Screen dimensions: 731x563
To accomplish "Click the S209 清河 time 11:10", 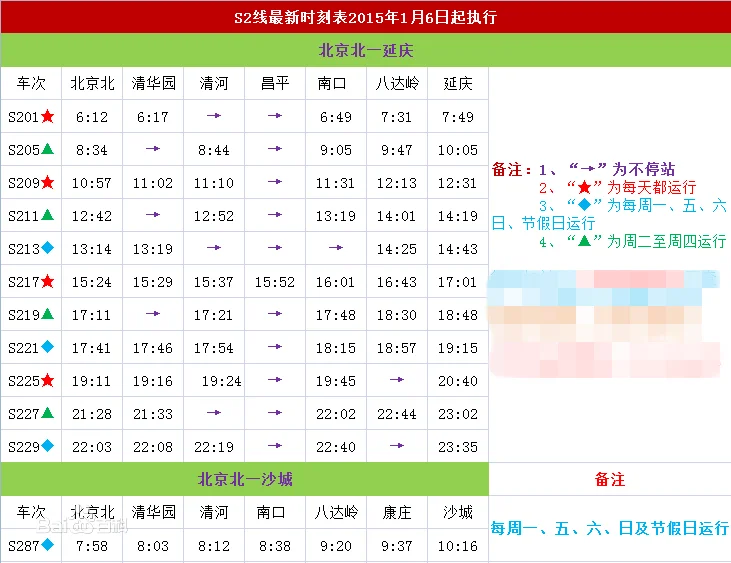I will click(x=214, y=183).
